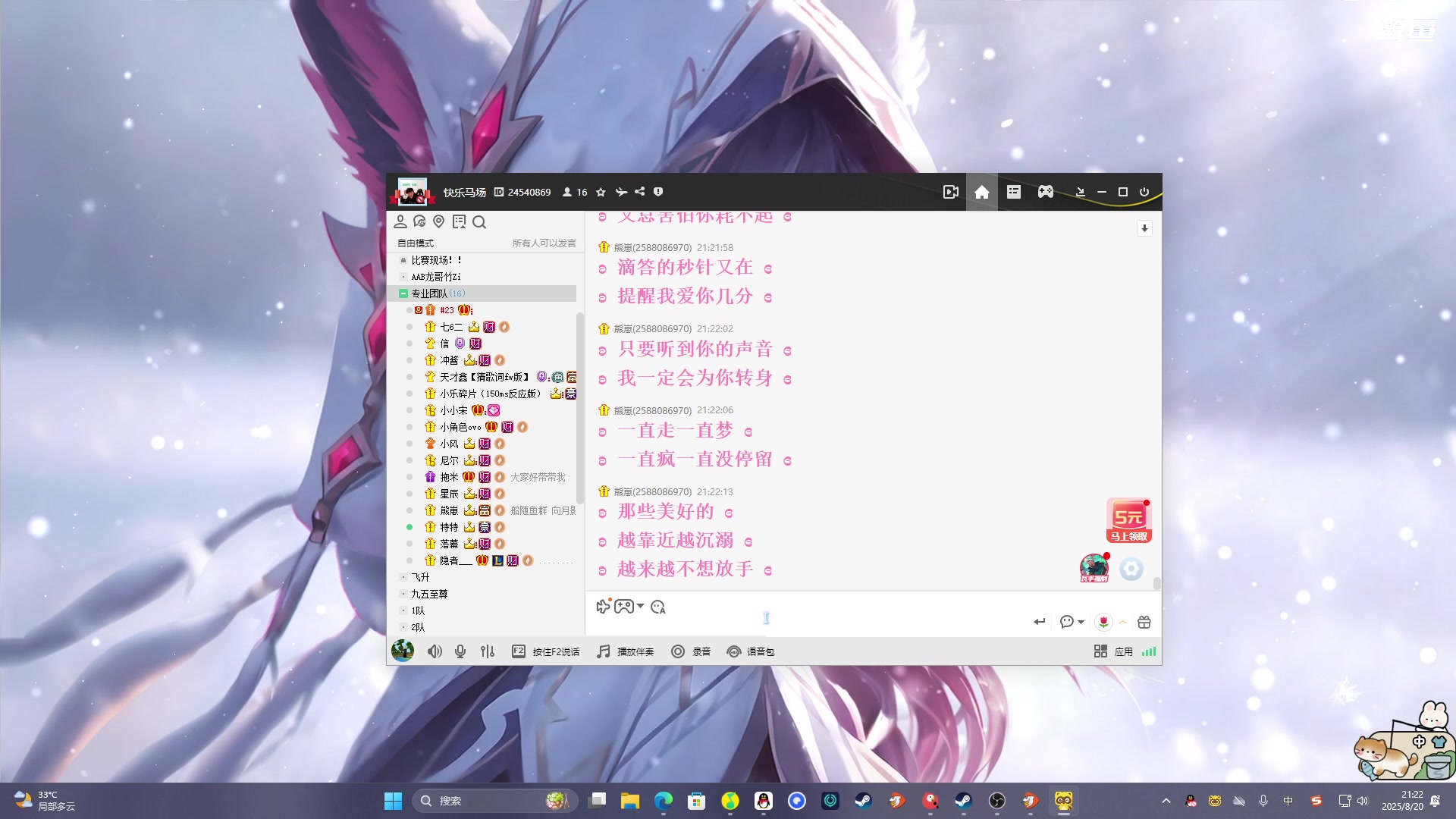This screenshot has width=1456, height=819.
Task: Click the member list scrollbar
Action: coord(580,408)
